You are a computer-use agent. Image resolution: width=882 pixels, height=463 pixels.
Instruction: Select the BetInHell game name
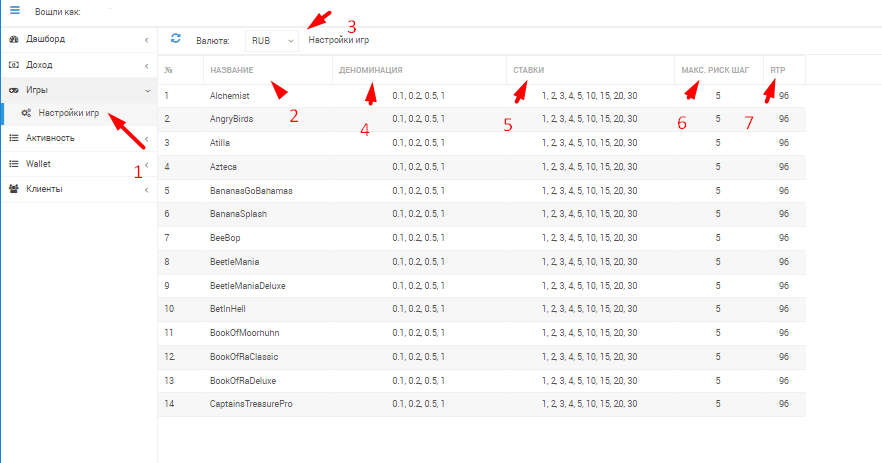228,309
